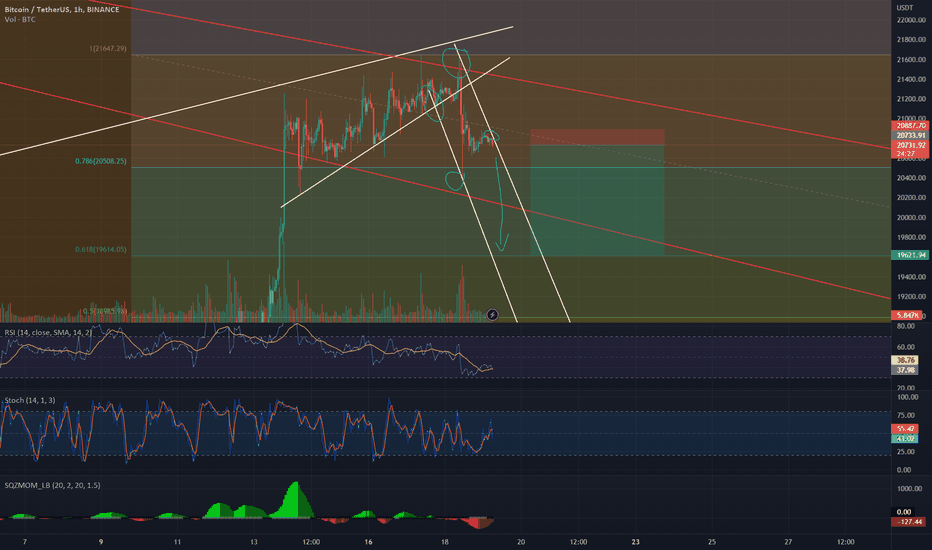This screenshot has width=932, height=550.
Task: Click date label 23 on the time axis
Action: tap(636, 542)
